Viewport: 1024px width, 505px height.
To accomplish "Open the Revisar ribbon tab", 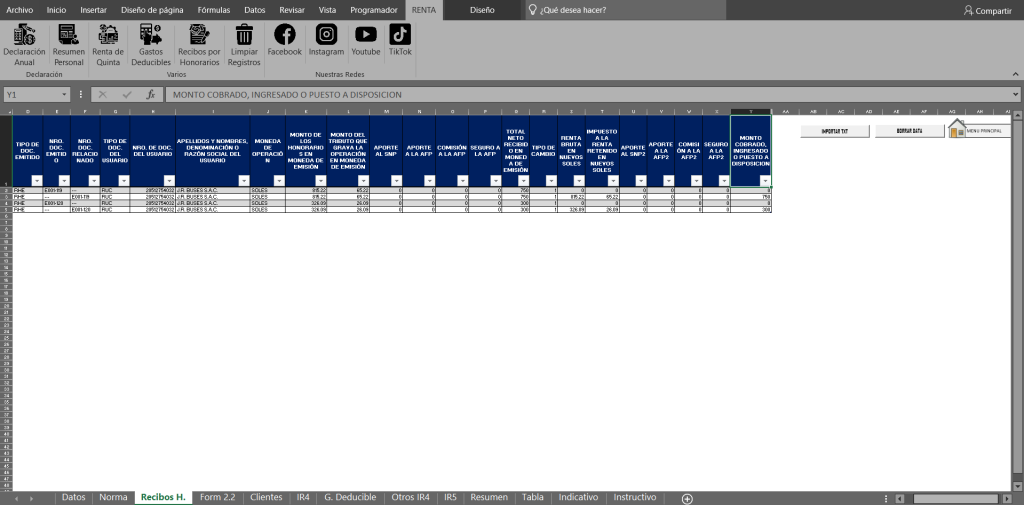I will tap(292, 10).
